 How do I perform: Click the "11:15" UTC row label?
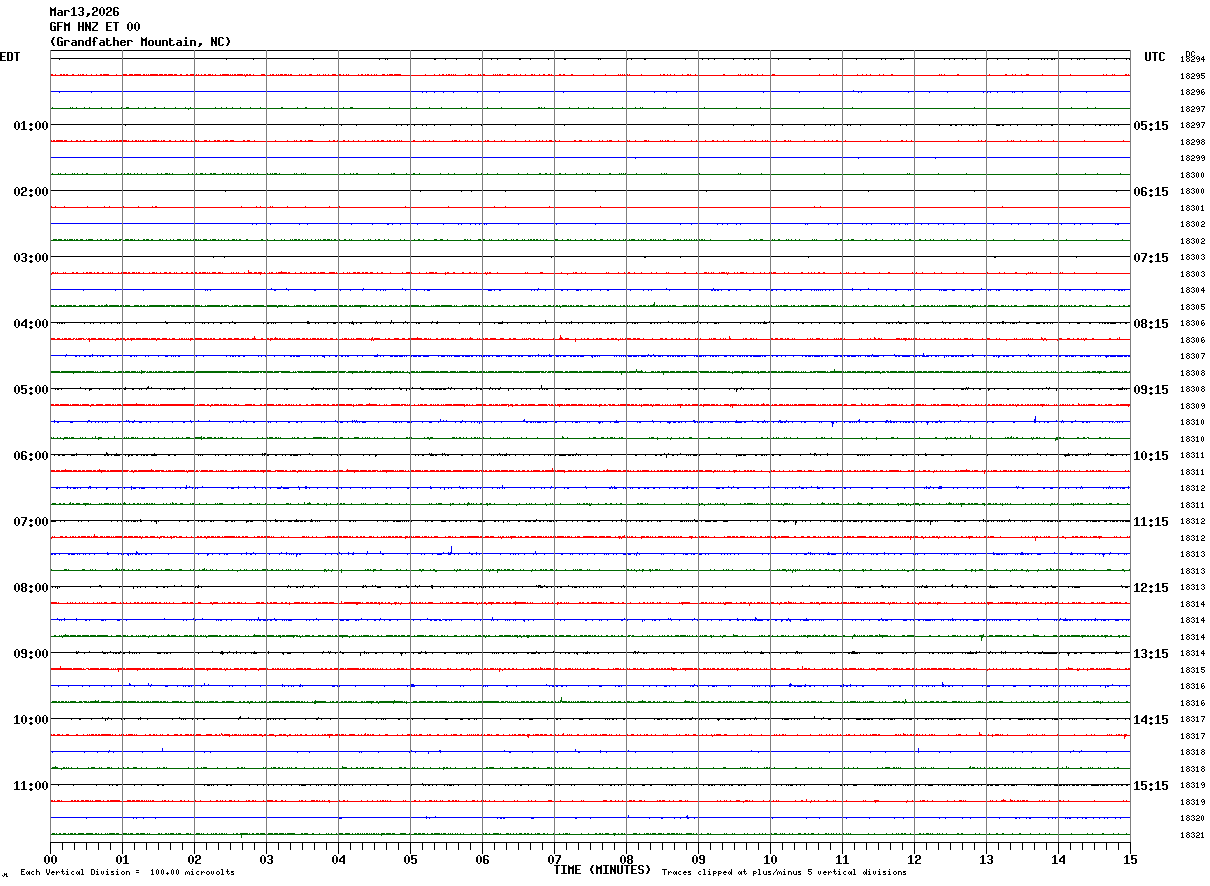[1151, 522]
